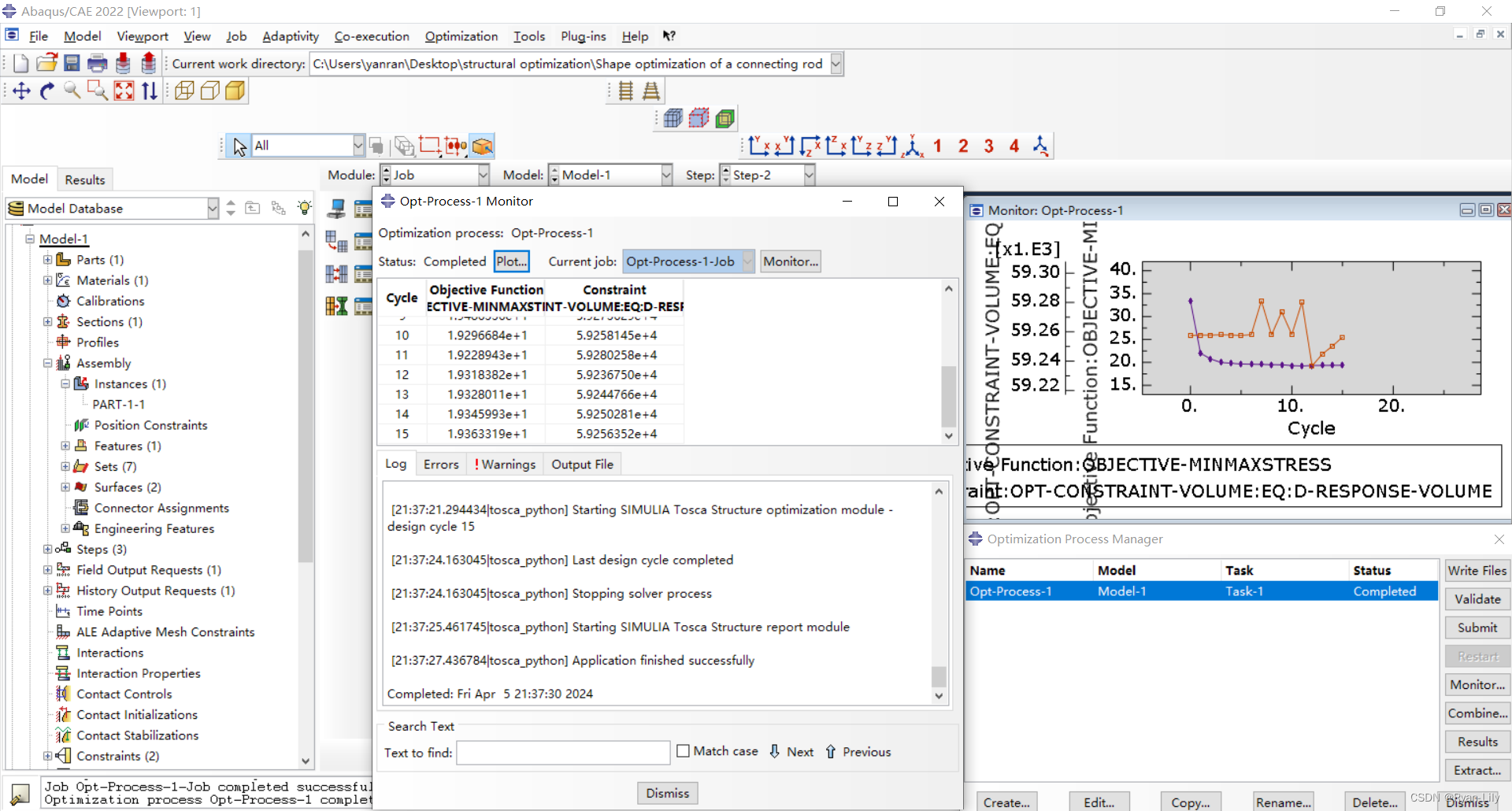Image resolution: width=1512 pixels, height=811 pixels.
Task: Open the Optimization menu
Action: 461,36
